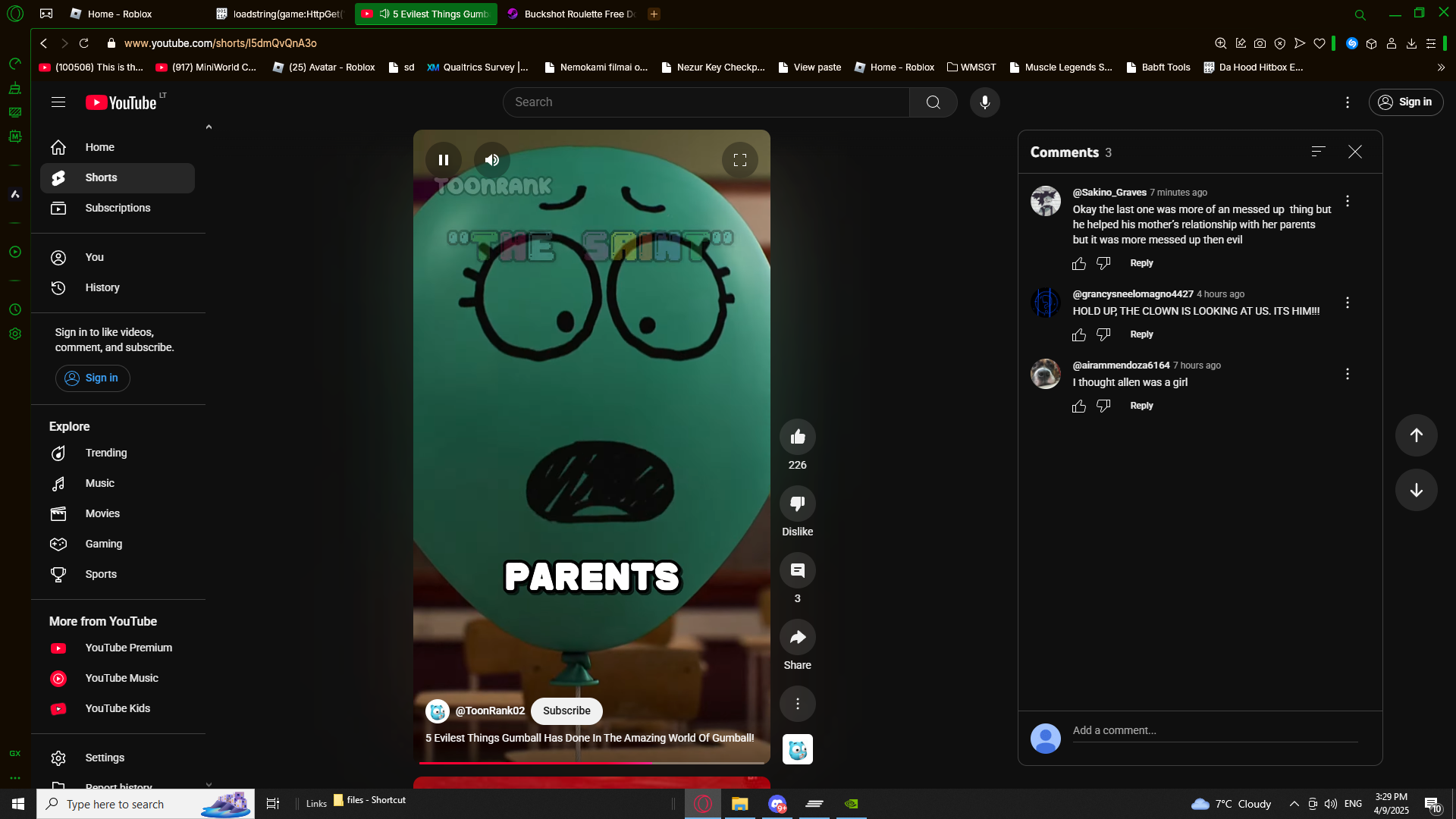
Task: Seek on the Shorts progress bar
Action: tap(591, 762)
